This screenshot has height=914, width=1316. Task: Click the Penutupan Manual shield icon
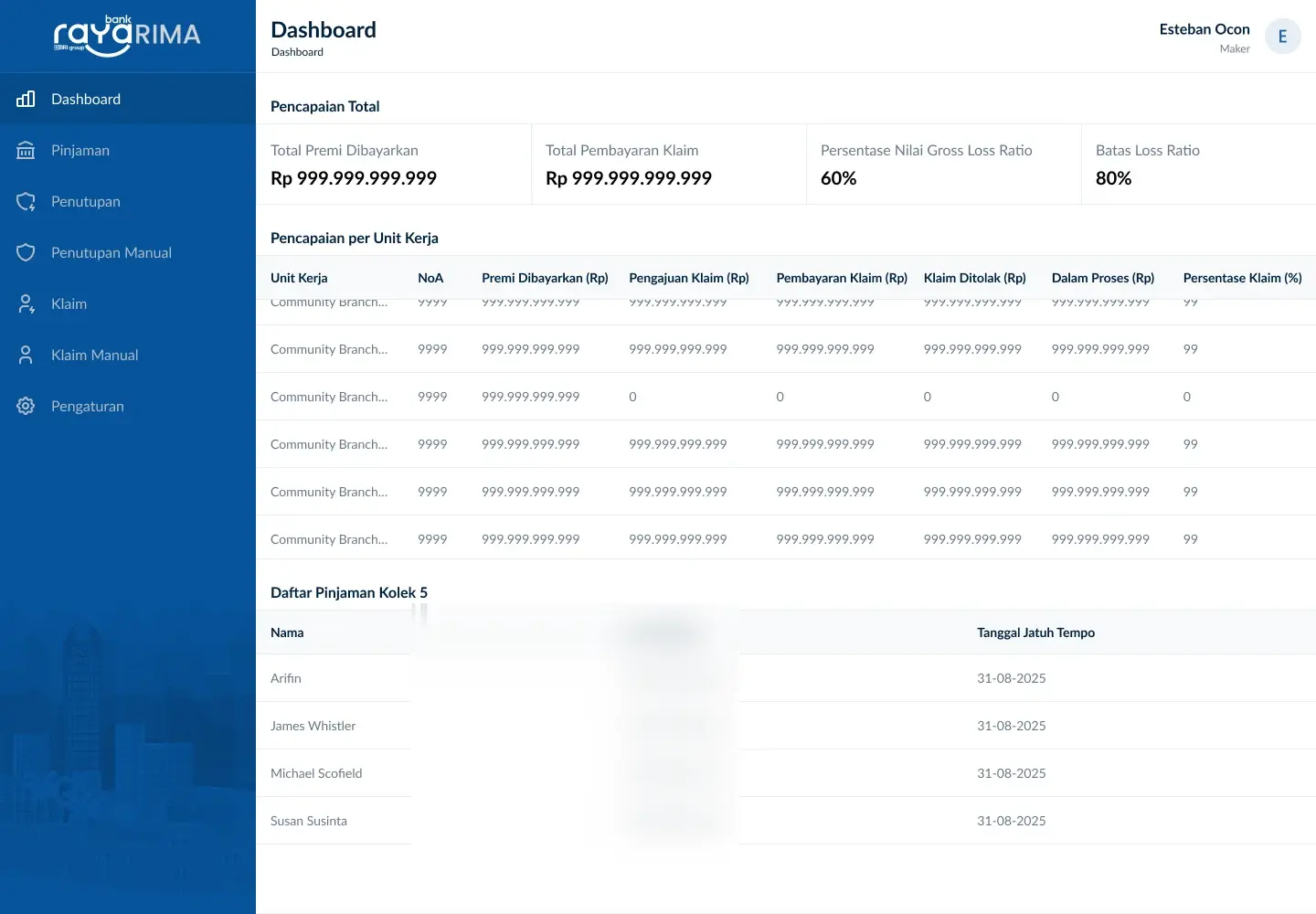[26, 252]
